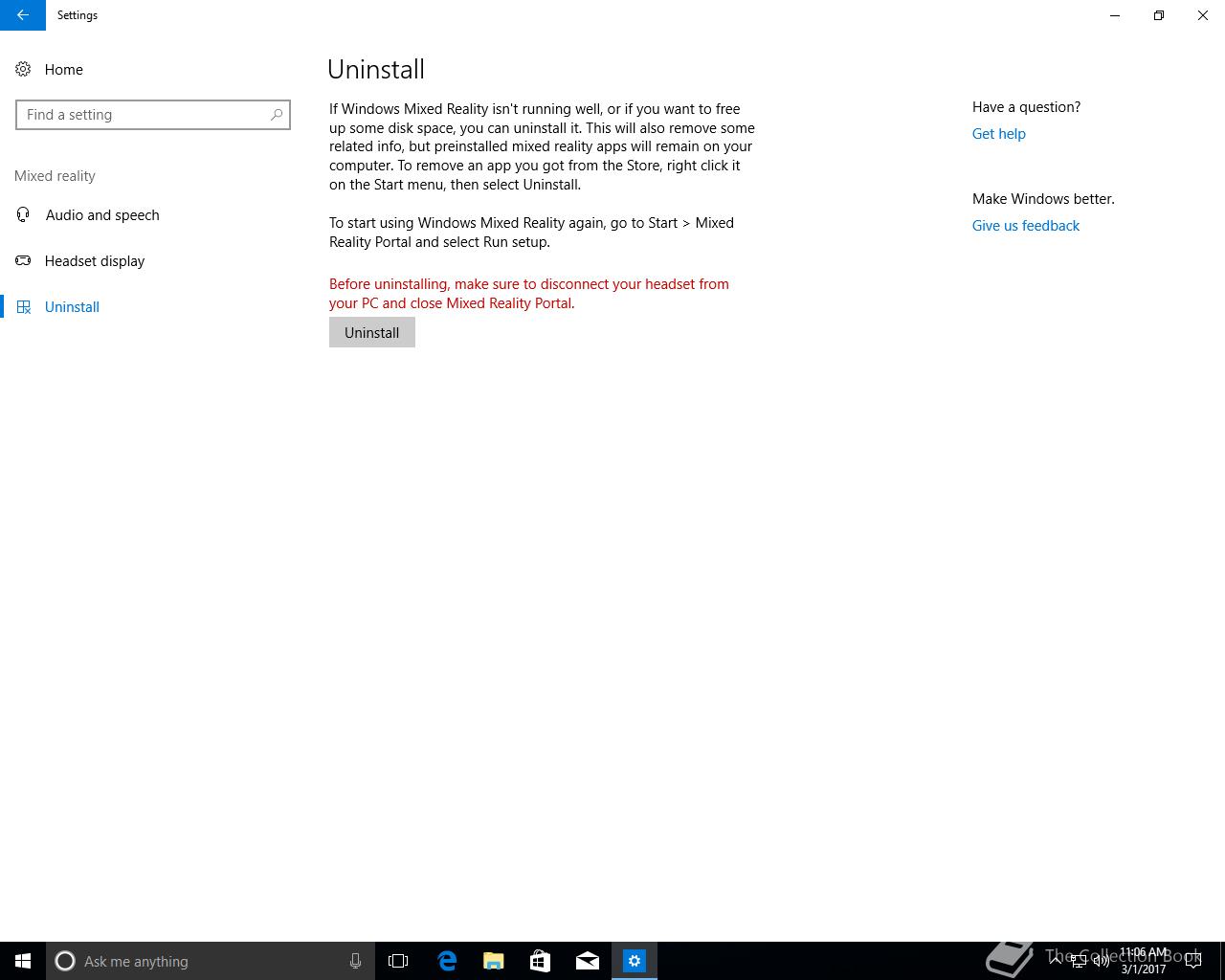
Task: Click the Settings taskbar icon
Action: [635, 961]
